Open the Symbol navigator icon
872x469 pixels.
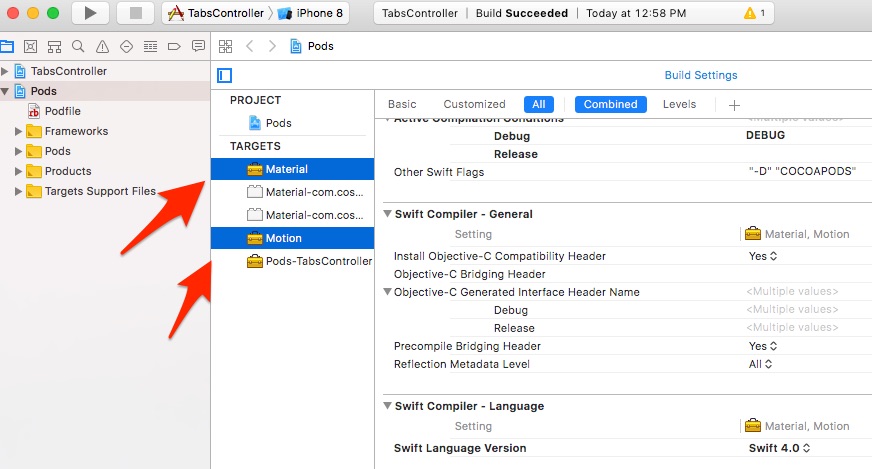tap(54, 47)
